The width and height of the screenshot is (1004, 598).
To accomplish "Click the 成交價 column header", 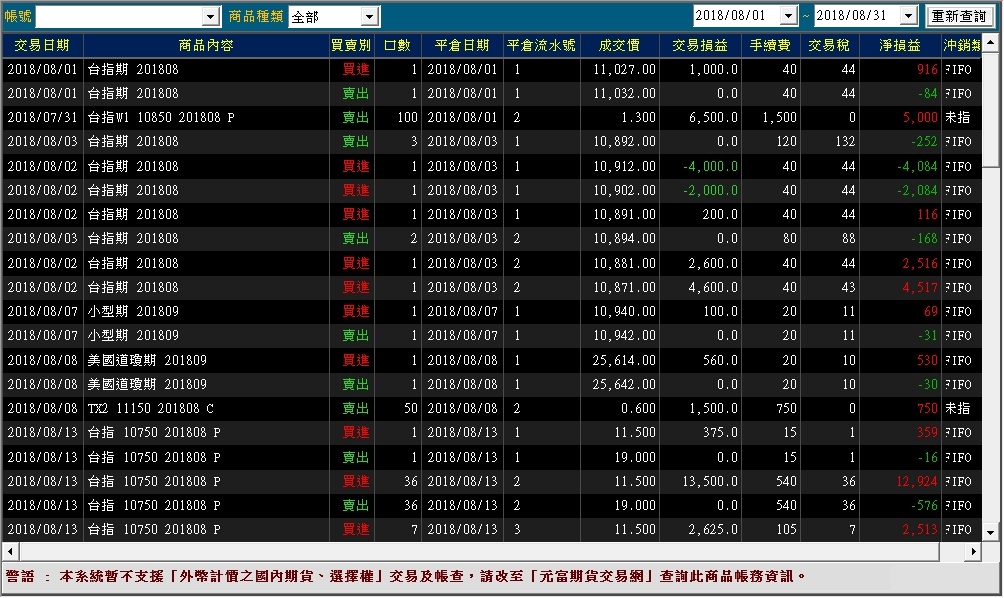I will tap(620, 45).
